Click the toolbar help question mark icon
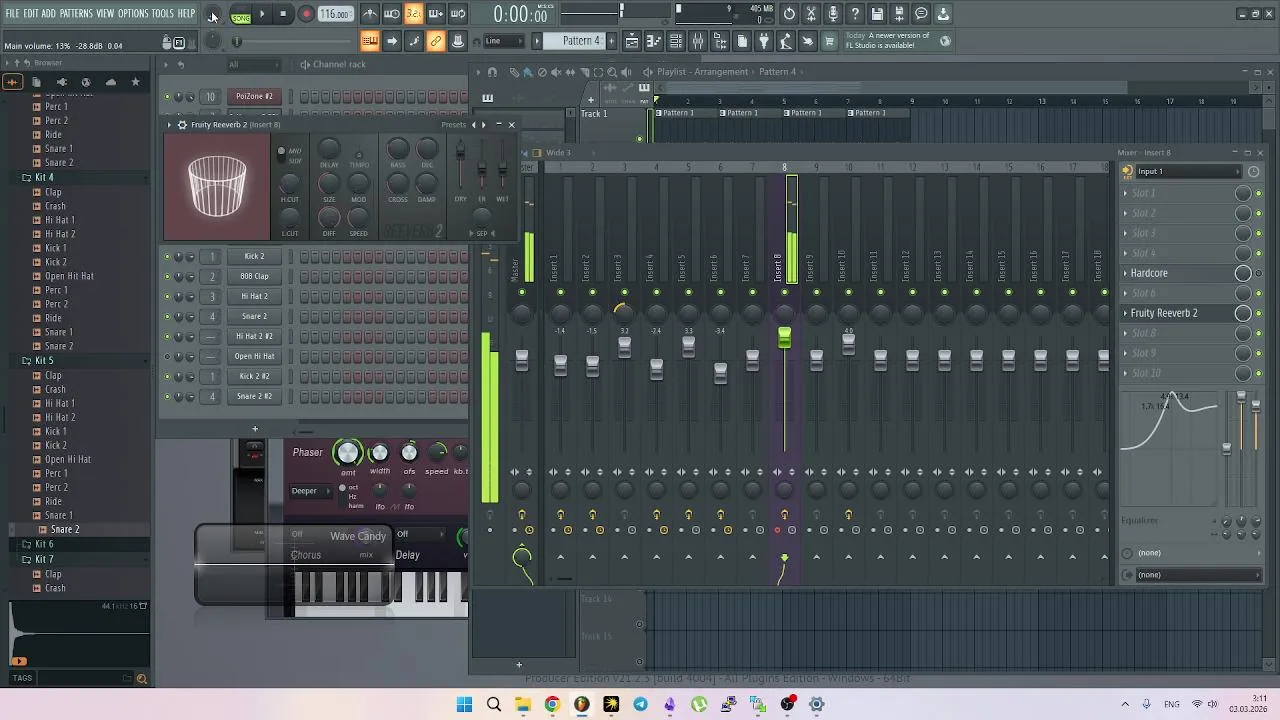Viewport: 1280px width, 720px height. click(x=855, y=14)
